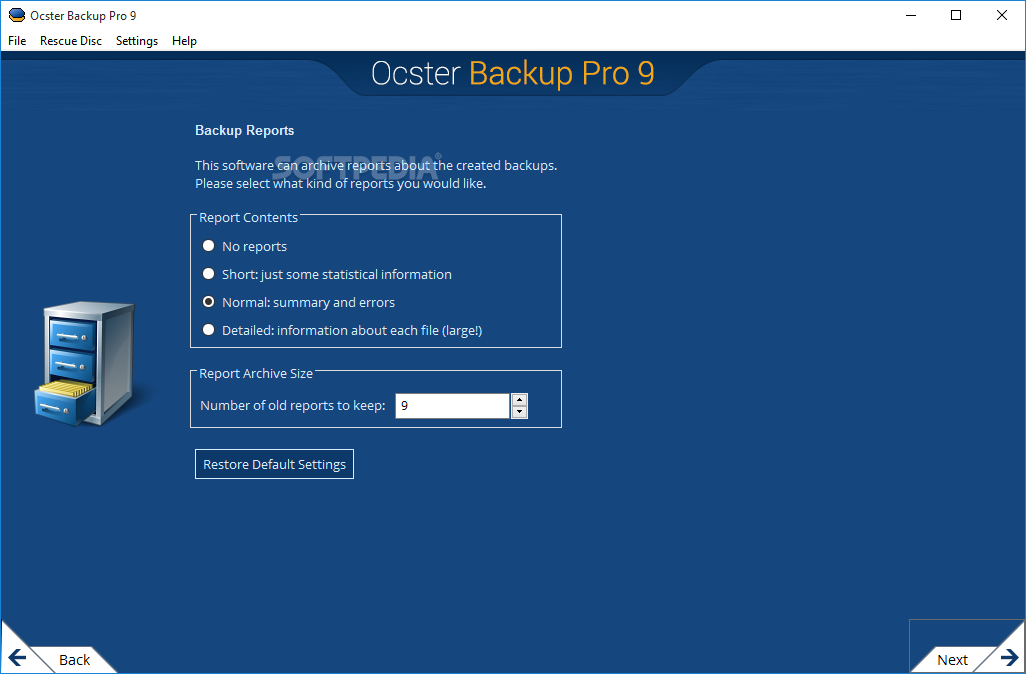Click 'Number of old reports to keep:' label
The height and width of the screenshot is (674, 1026).
coord(292,406)
